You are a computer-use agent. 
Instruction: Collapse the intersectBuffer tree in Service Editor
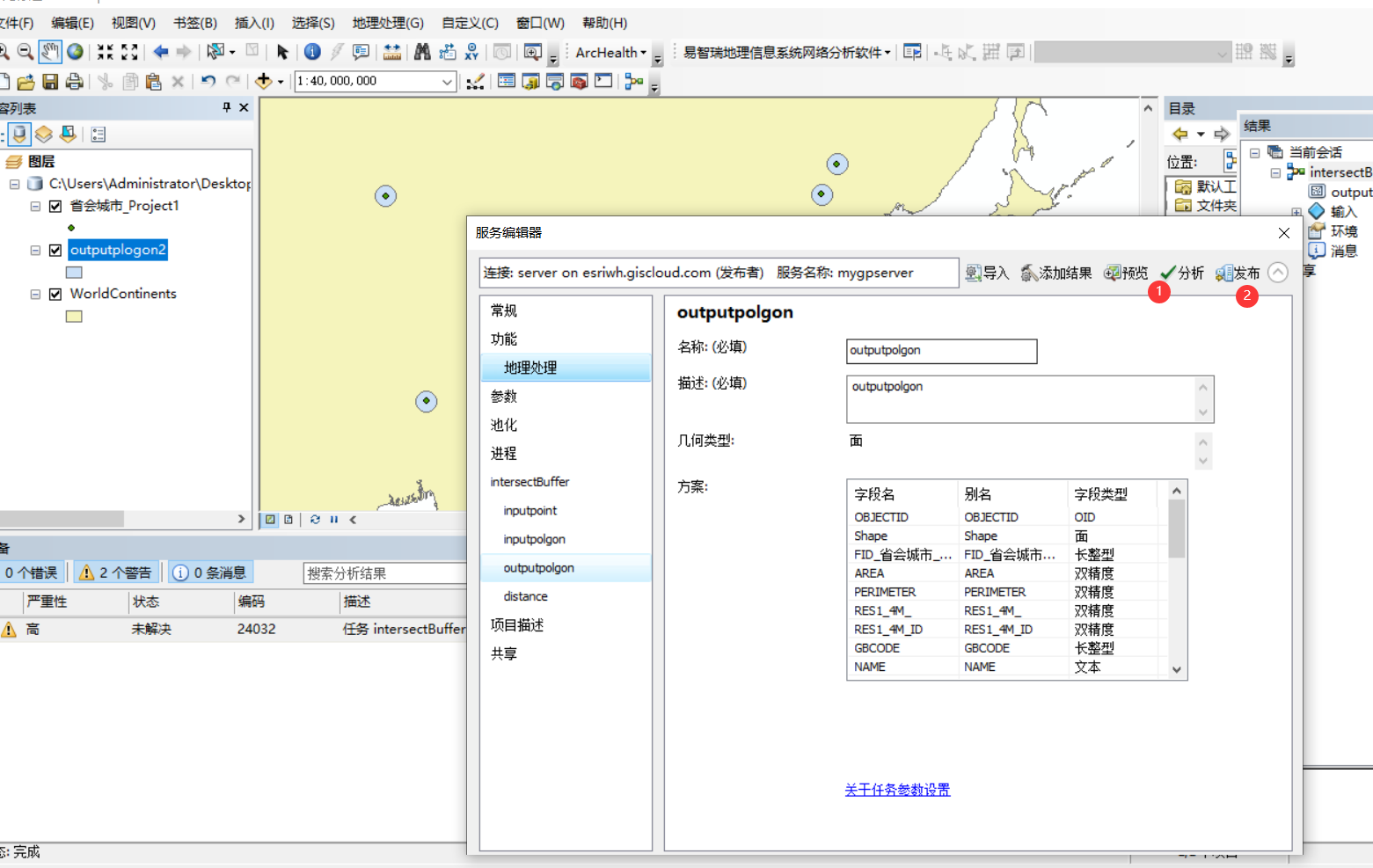click(529, 482)
